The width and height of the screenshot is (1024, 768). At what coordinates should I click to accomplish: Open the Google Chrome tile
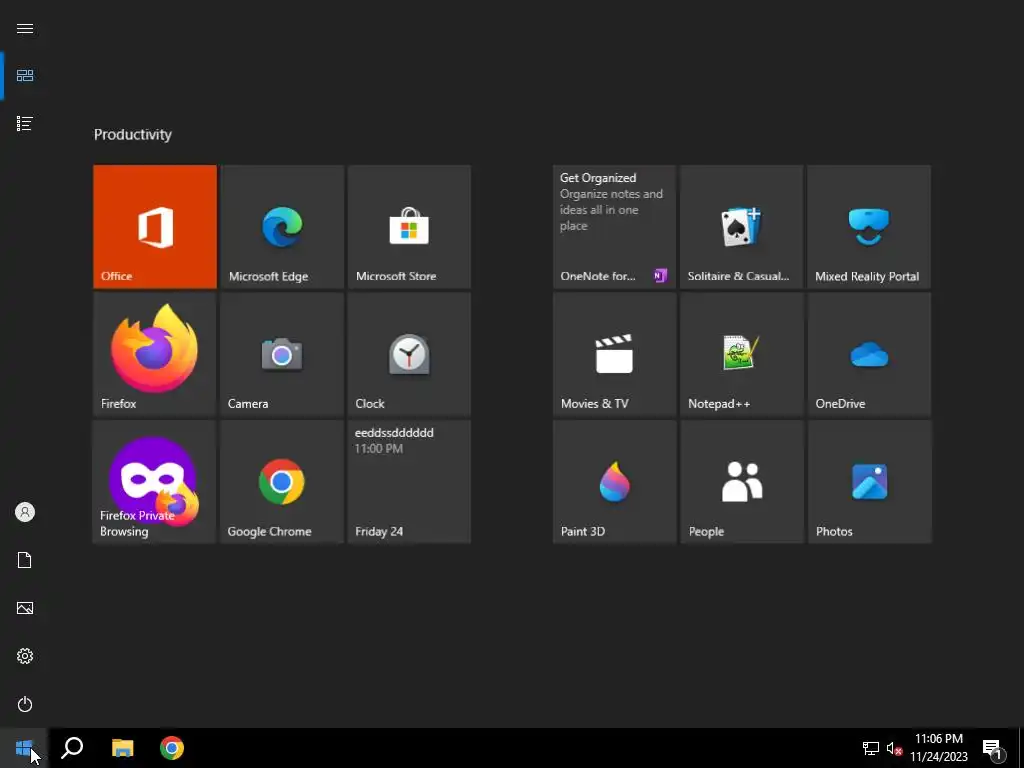(282, 481)
